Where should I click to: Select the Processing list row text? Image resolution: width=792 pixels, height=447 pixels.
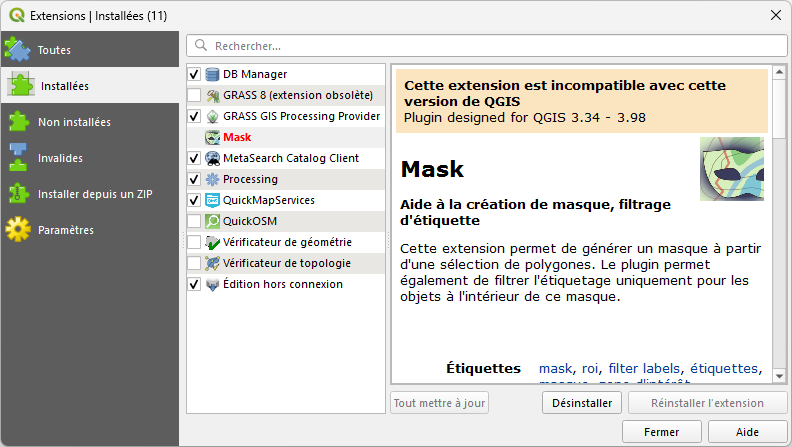tap(250, 179)
